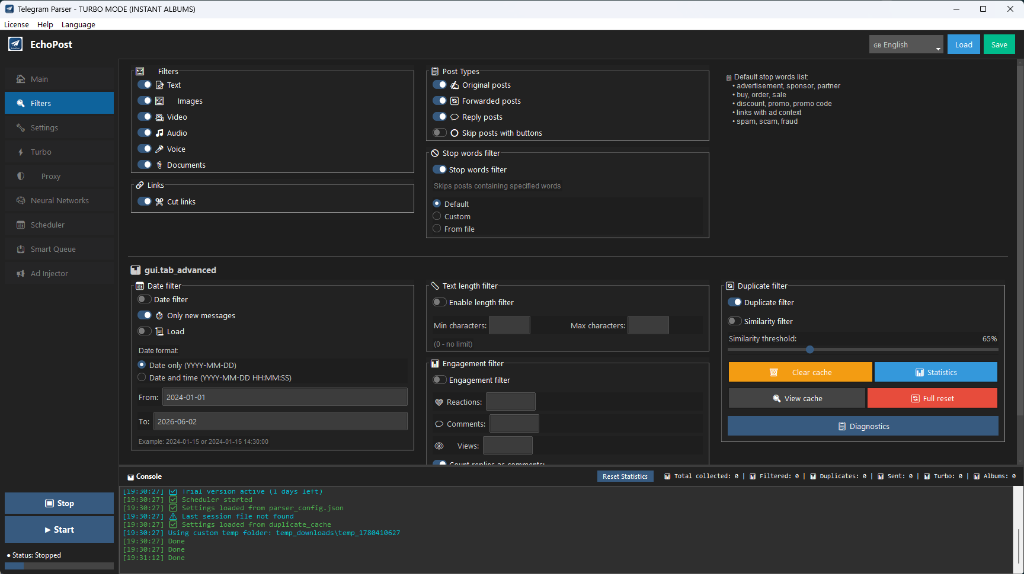
Task: Click the Min characters input field
Action: point(509,325)
